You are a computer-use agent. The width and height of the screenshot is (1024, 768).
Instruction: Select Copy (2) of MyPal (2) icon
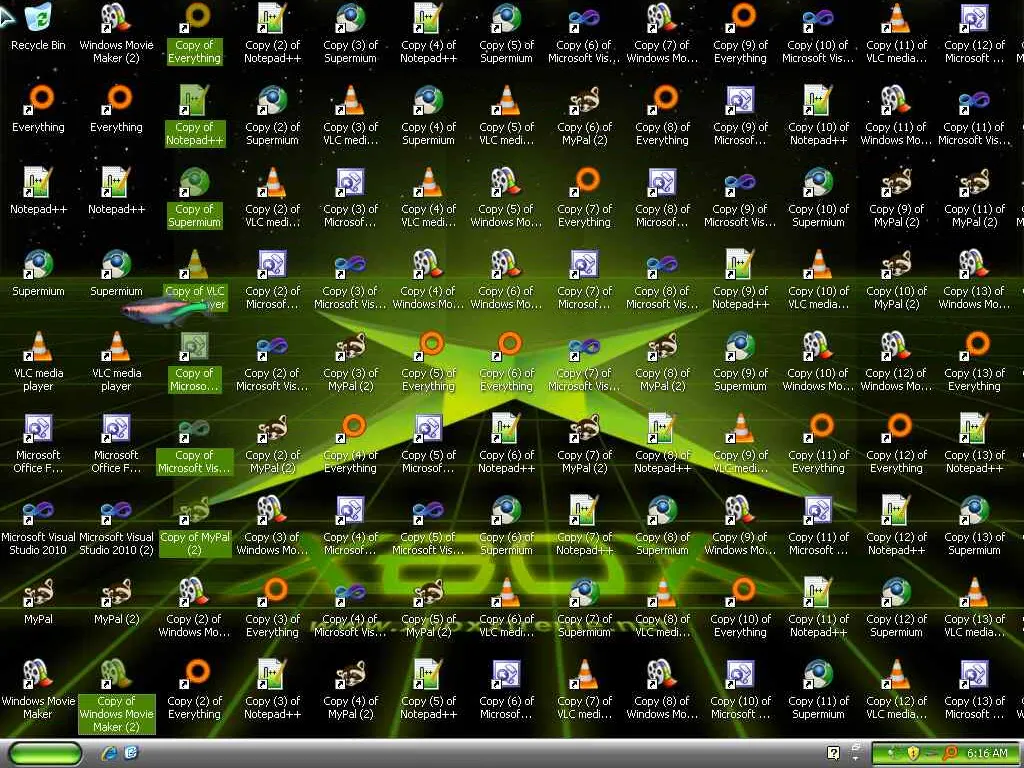tap(272, 443)
